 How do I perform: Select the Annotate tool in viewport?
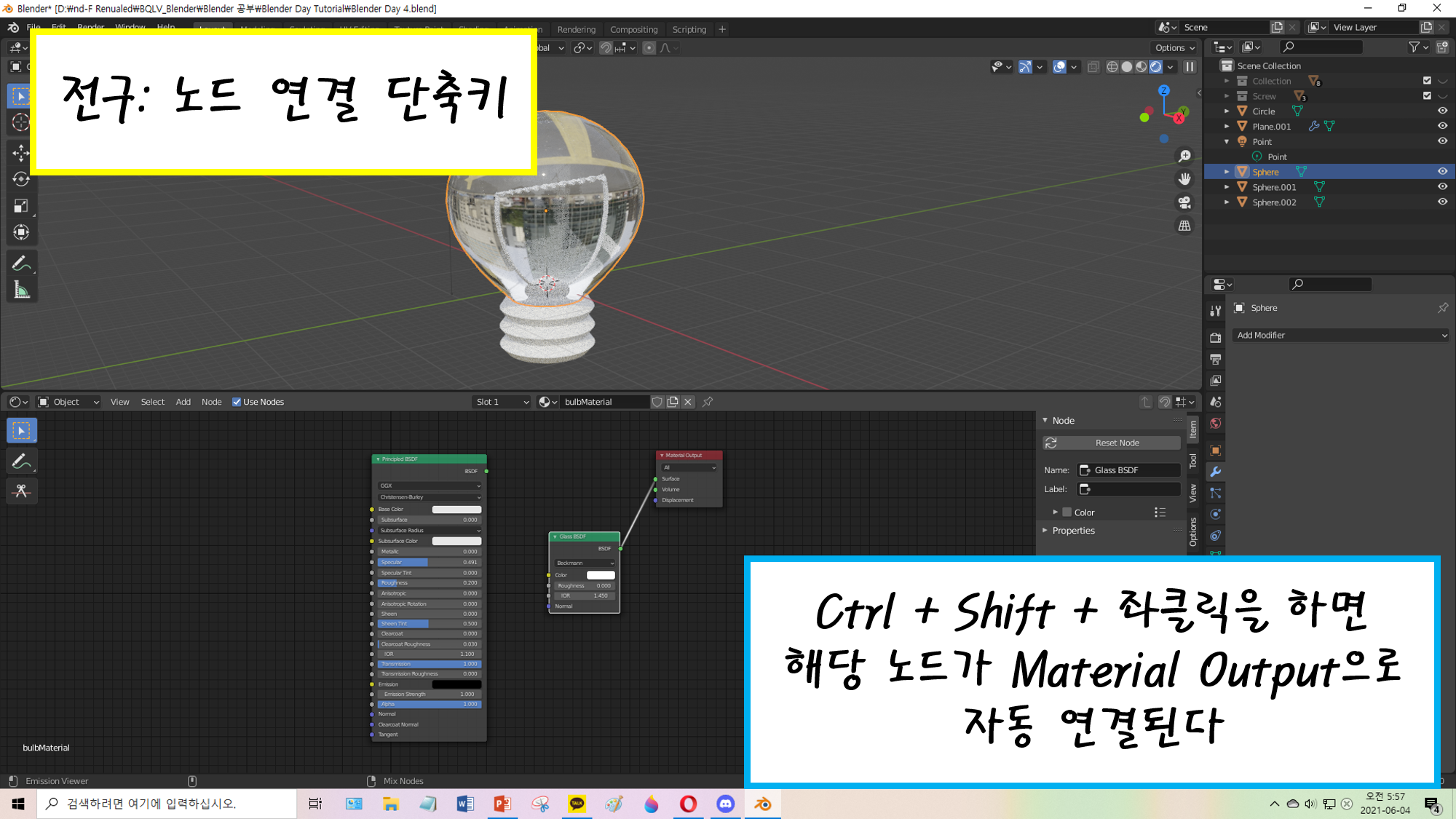20,264
